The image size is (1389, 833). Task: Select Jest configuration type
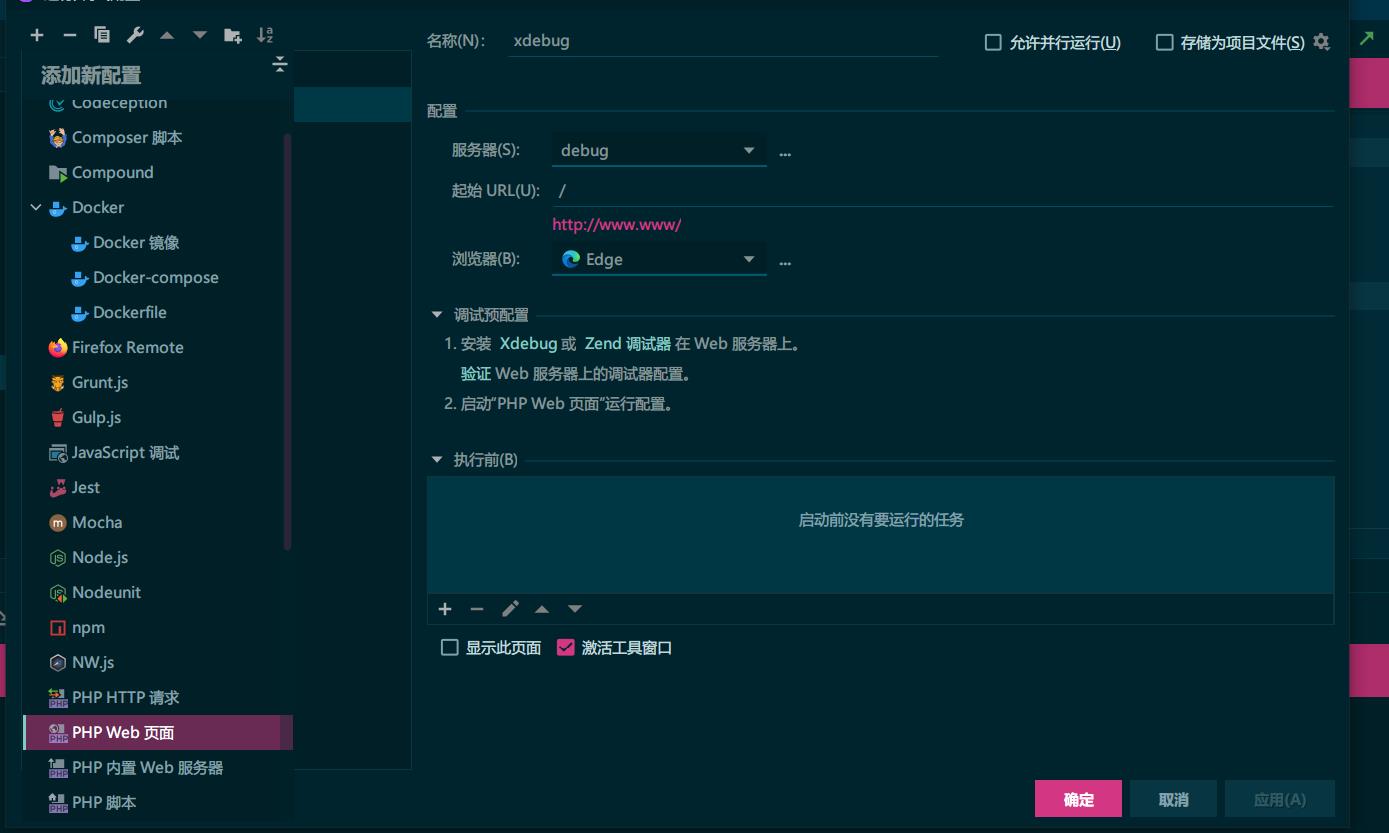(x=158, y=488)
